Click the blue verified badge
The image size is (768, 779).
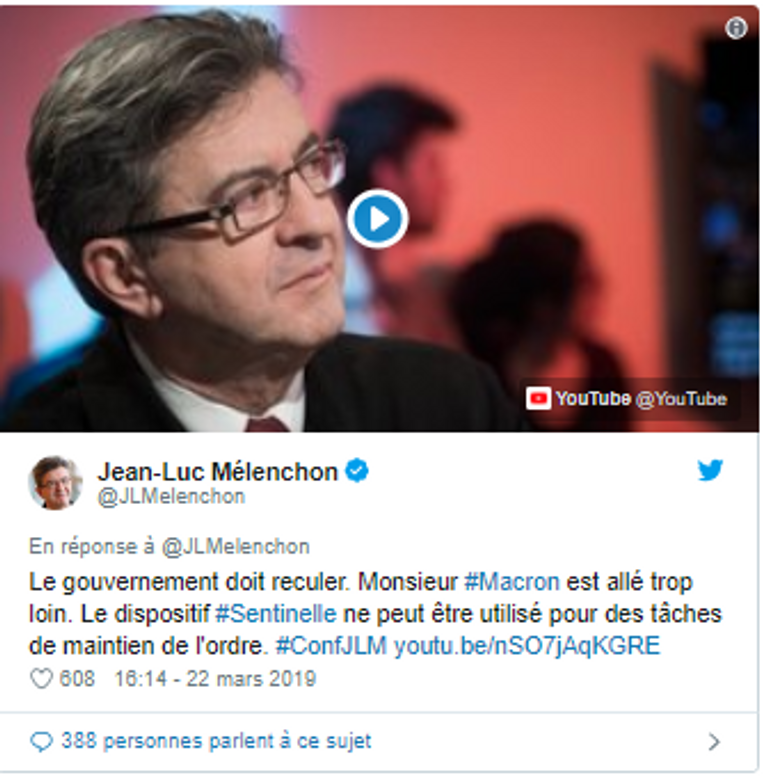(357, 471)
